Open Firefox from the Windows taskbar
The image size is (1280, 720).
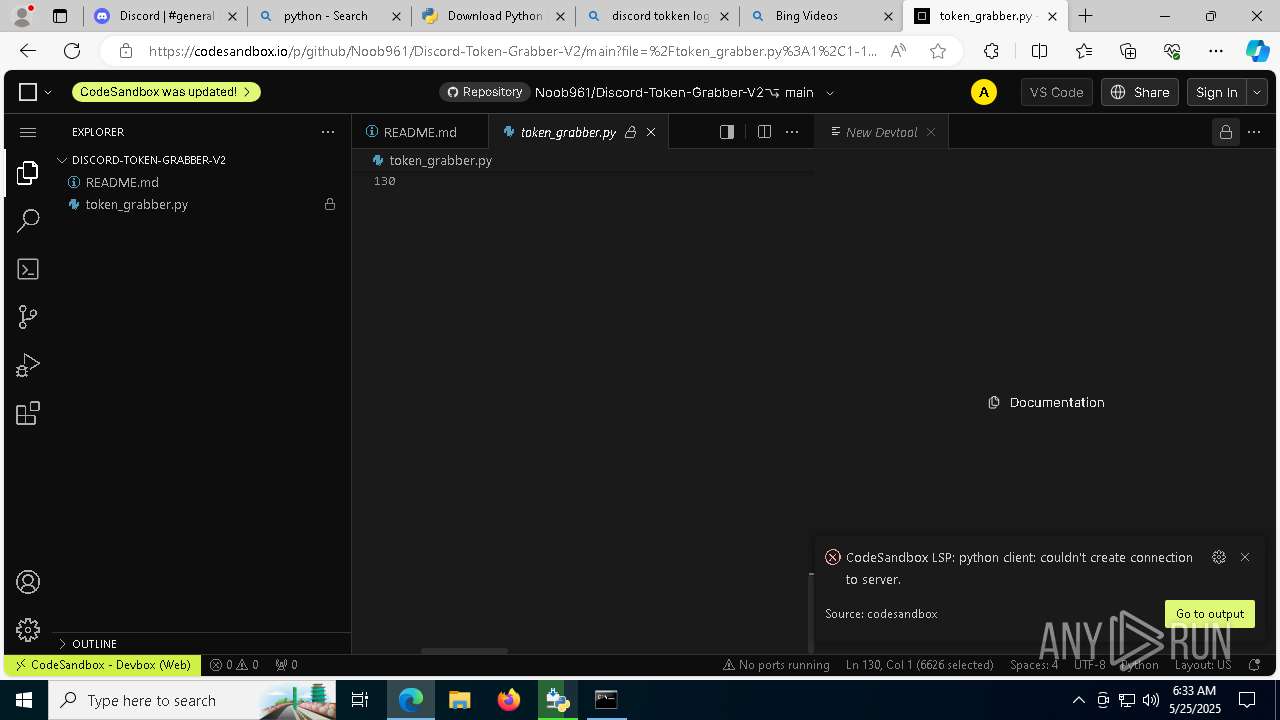[508, 700]
